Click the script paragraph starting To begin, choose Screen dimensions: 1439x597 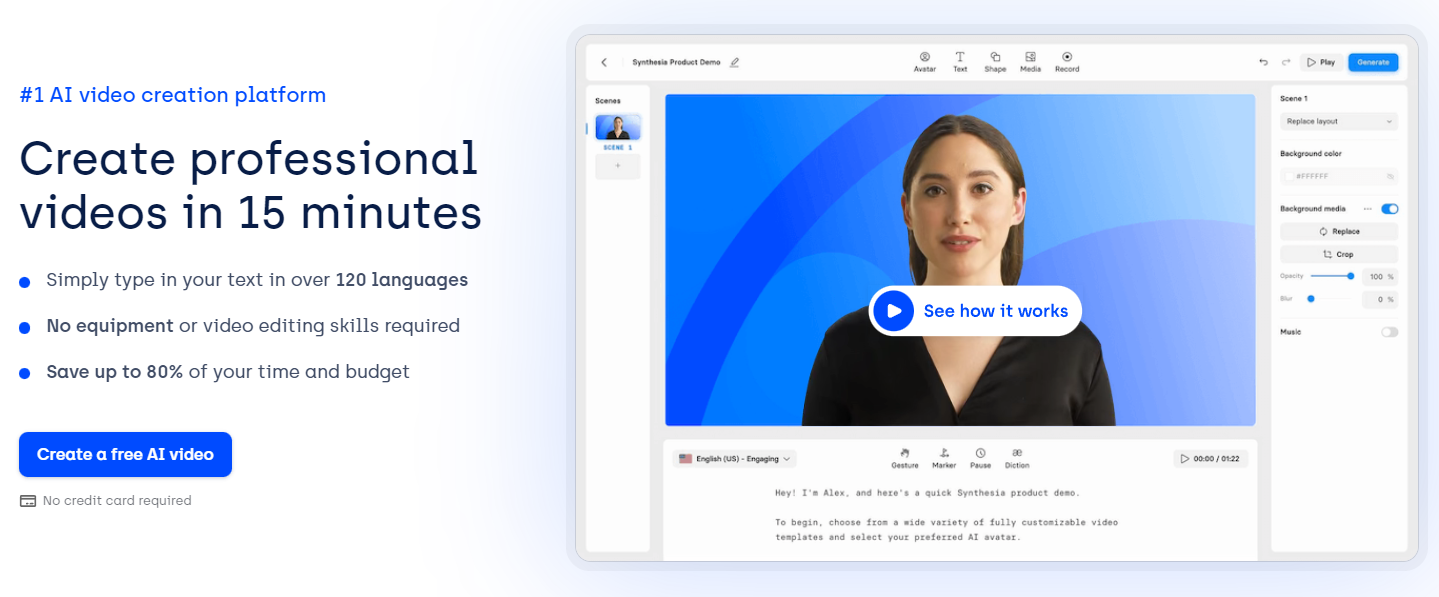pyautogui.click(x=947, y=530)
